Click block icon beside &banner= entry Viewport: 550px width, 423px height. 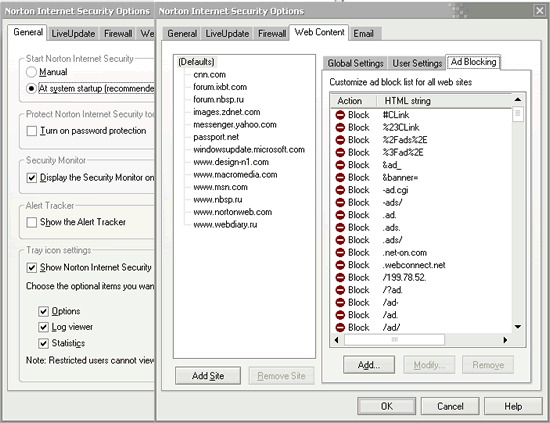coord(340,177)
